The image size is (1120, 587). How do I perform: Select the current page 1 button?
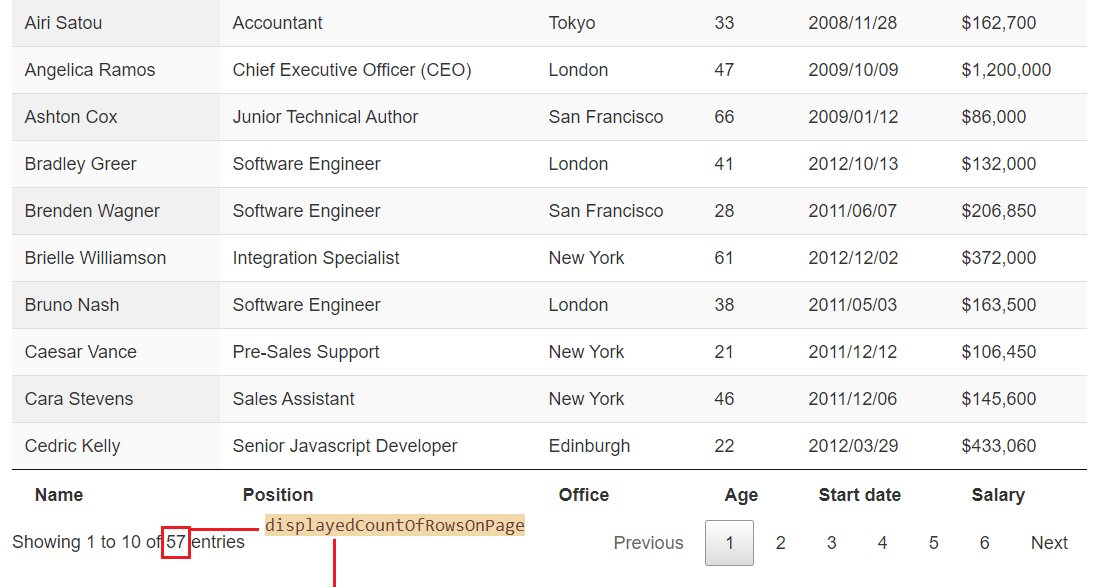(729, 542)
